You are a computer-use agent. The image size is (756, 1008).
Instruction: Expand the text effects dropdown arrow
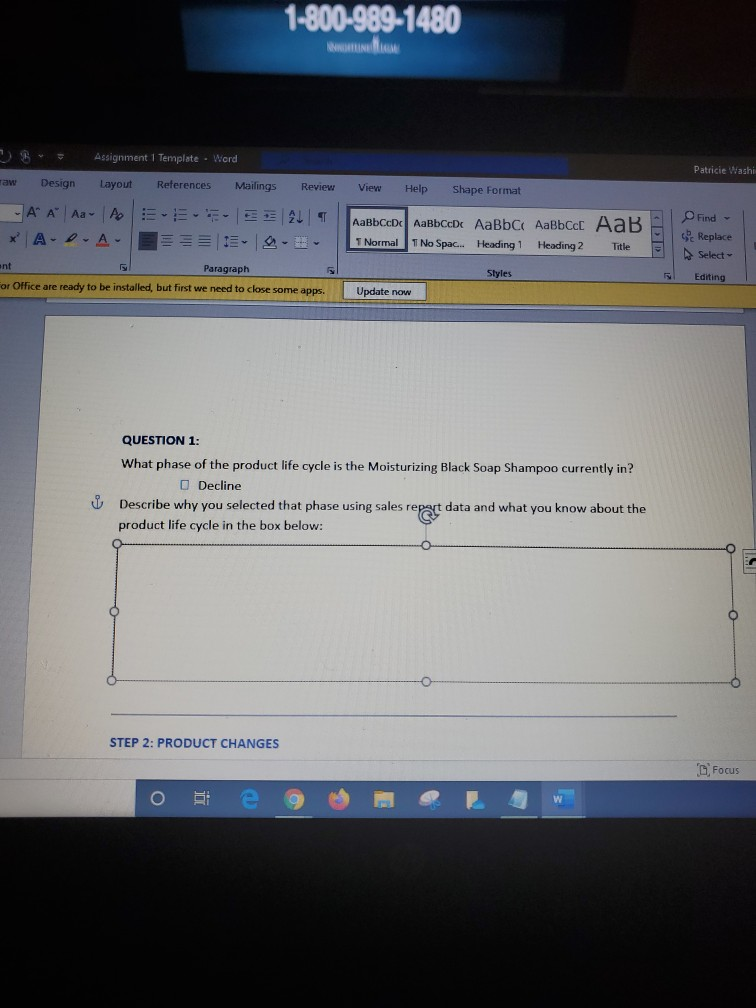(53, 240)
